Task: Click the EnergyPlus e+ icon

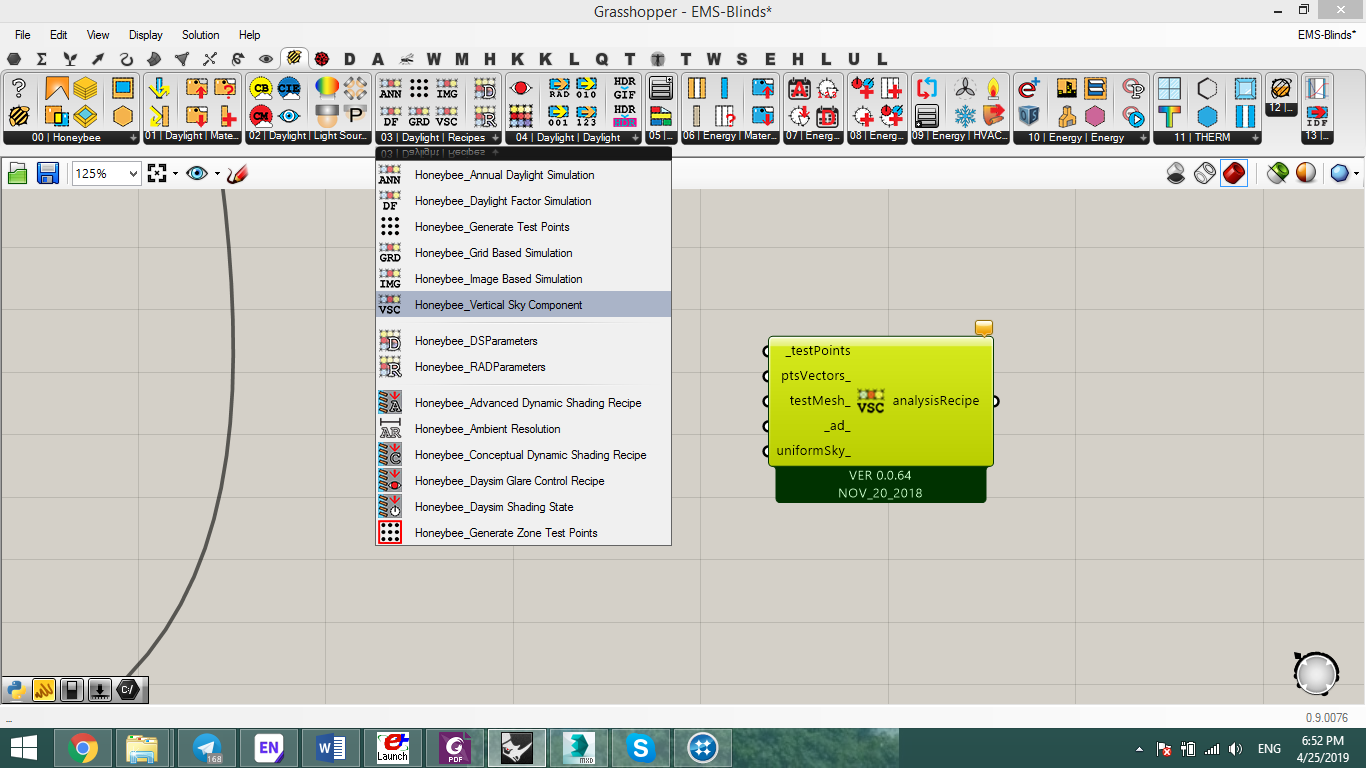Action: [x=1029, y=88]
